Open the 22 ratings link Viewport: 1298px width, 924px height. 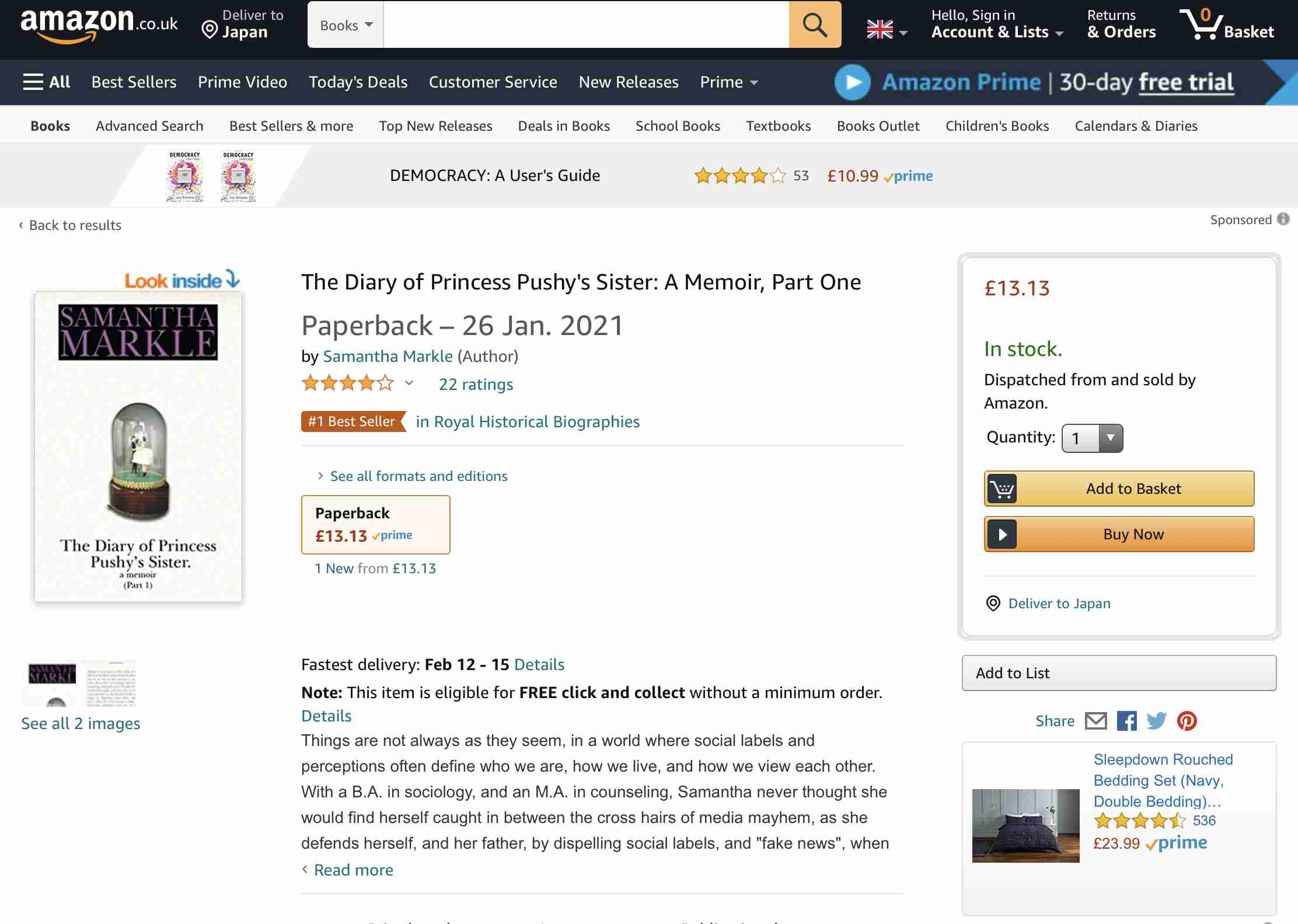[x=476, y=384]
